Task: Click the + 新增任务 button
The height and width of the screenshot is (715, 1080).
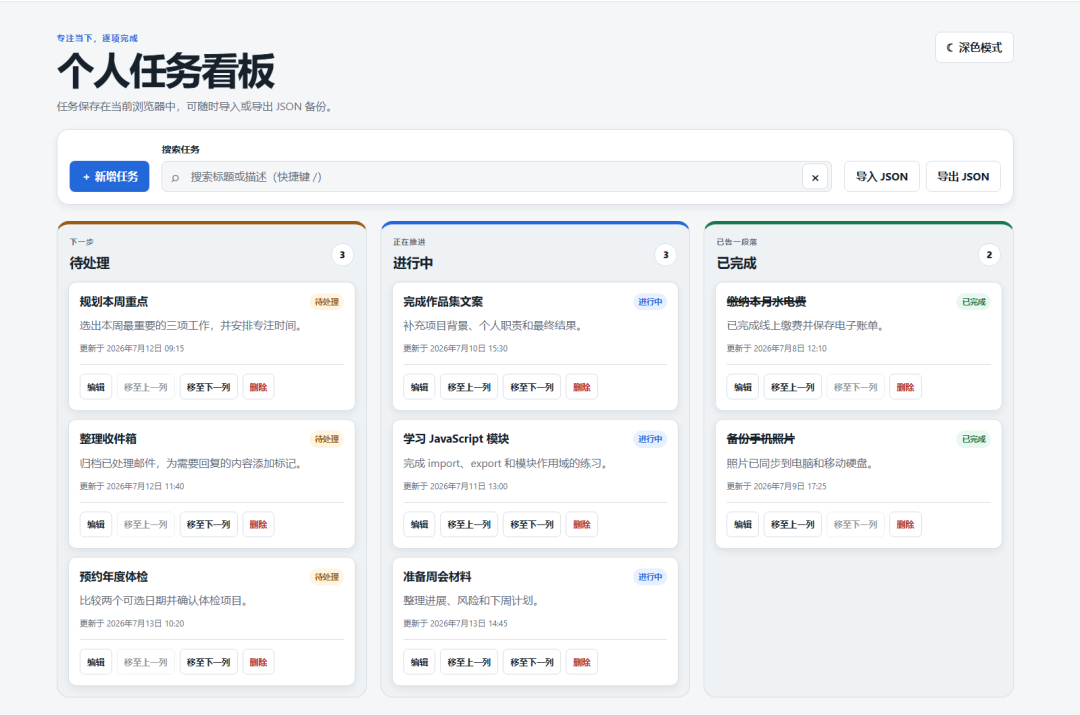Action: point(110,176)
